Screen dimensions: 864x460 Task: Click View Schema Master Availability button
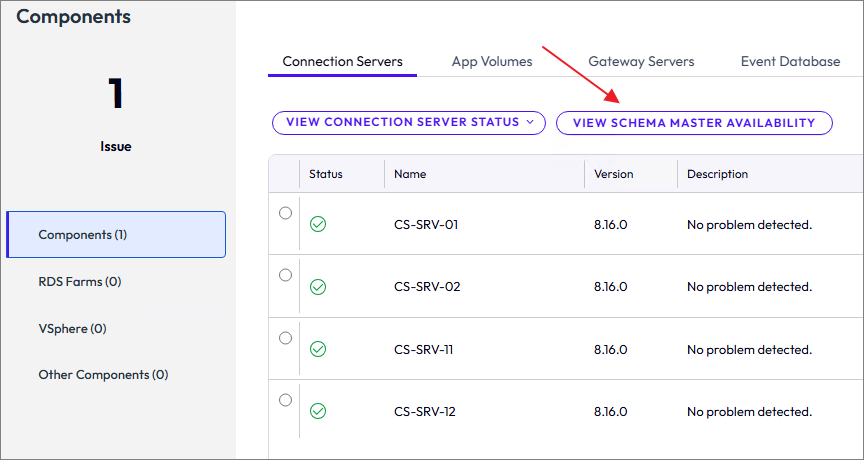[x=694, y=123]
